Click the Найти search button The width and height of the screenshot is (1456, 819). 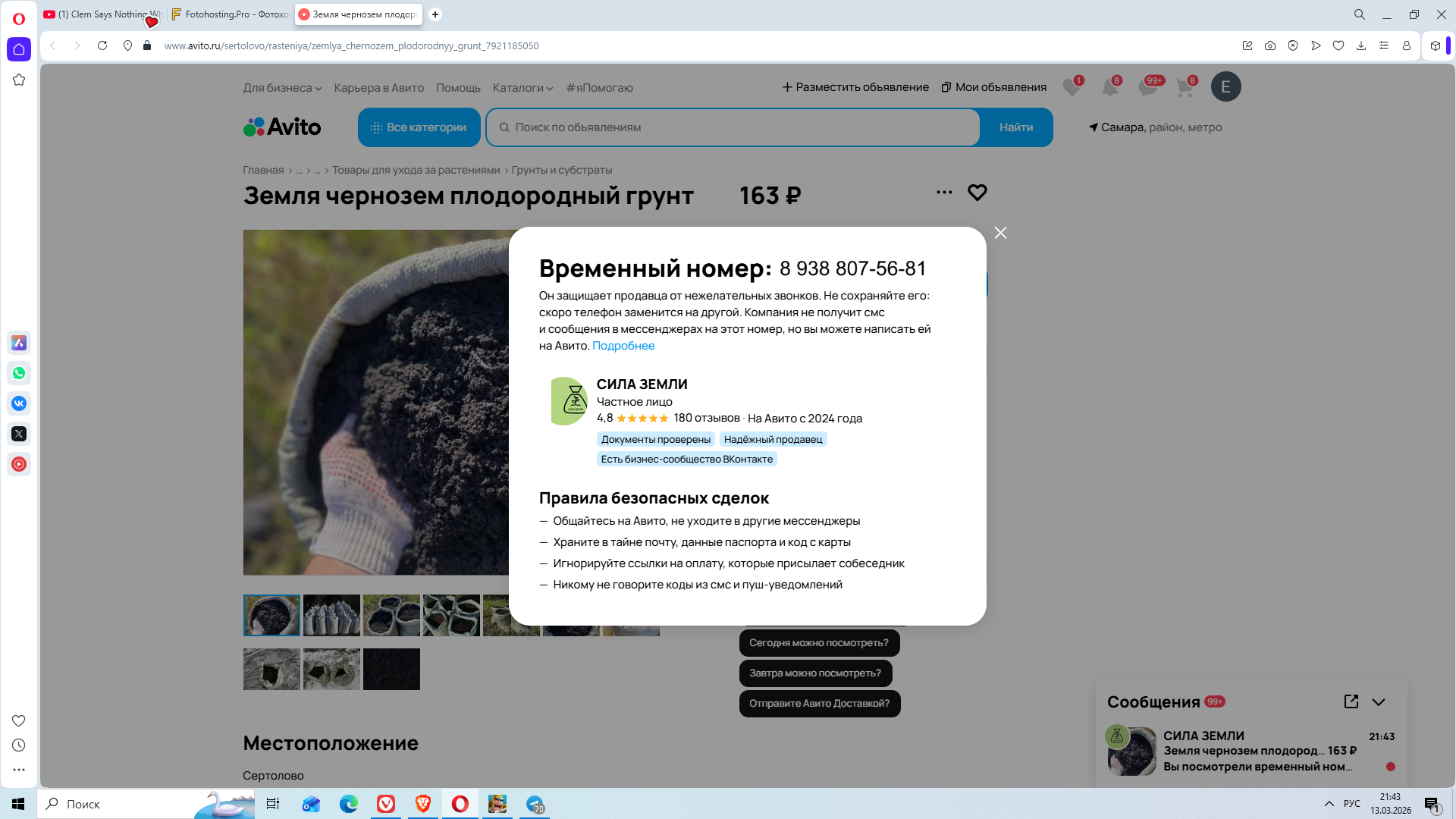(x=1015, y=127)
